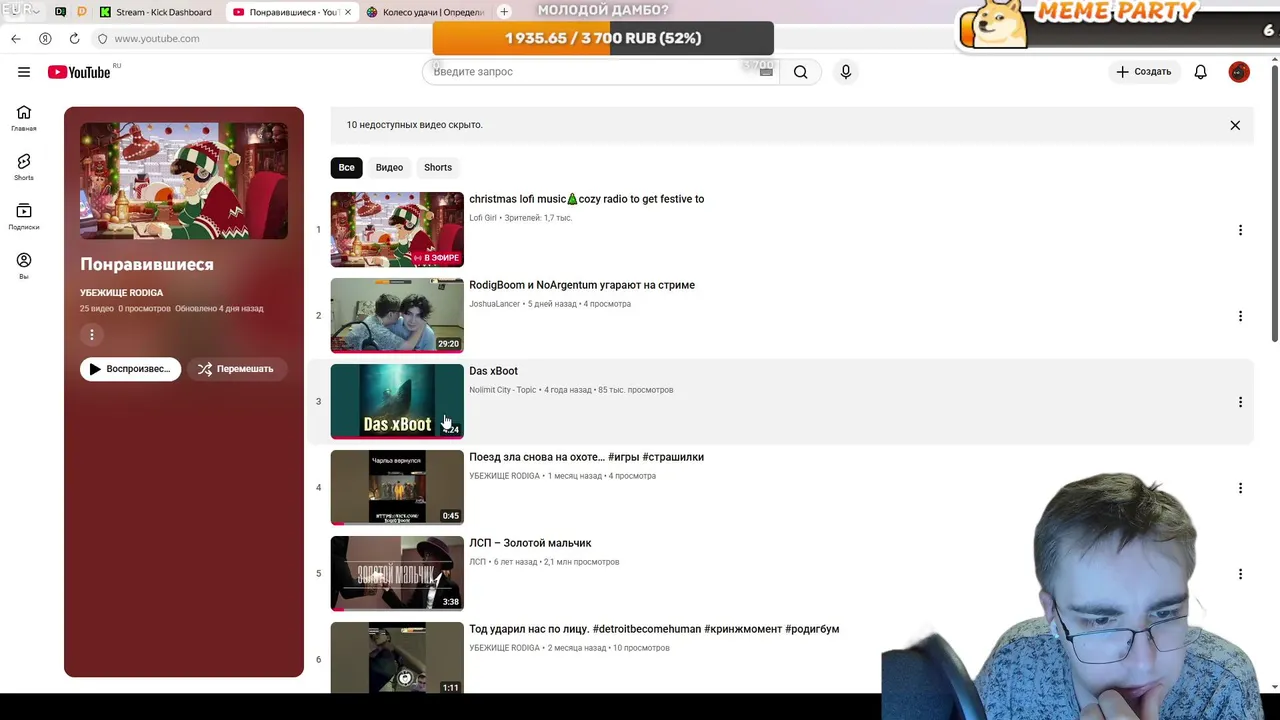Open options menu for ЛСП Золотой мальчик
This screenshot has width=1280, height=720.
pos(1240,574)
